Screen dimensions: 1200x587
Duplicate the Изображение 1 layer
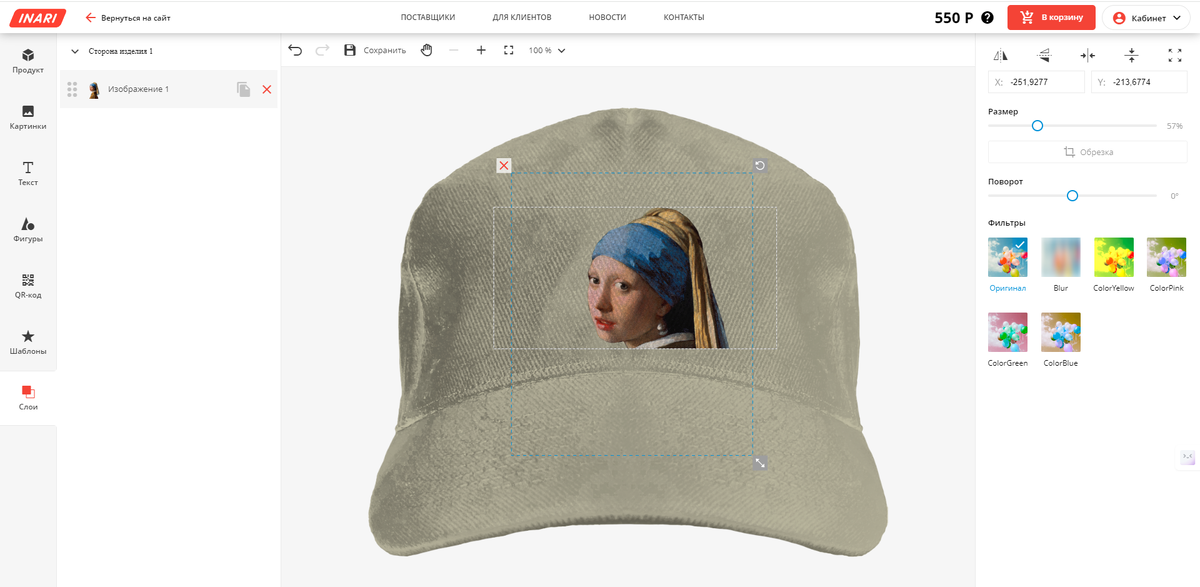pos(244,90)
